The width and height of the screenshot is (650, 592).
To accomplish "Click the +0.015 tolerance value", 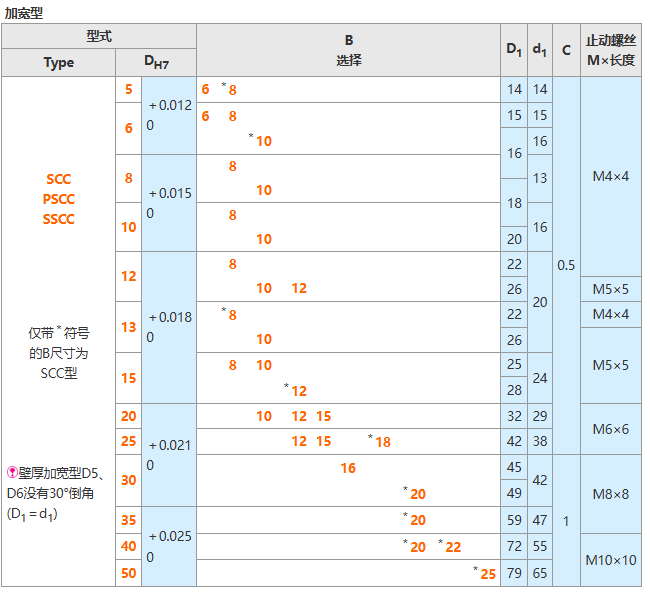I will pos(170,193).
